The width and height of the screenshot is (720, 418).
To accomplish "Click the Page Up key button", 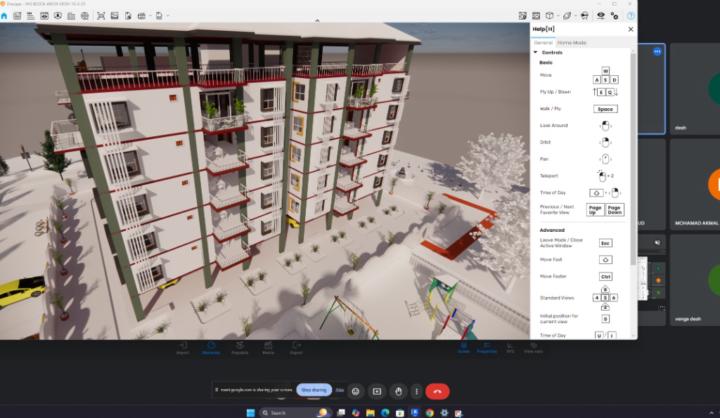I will [595, 210].
